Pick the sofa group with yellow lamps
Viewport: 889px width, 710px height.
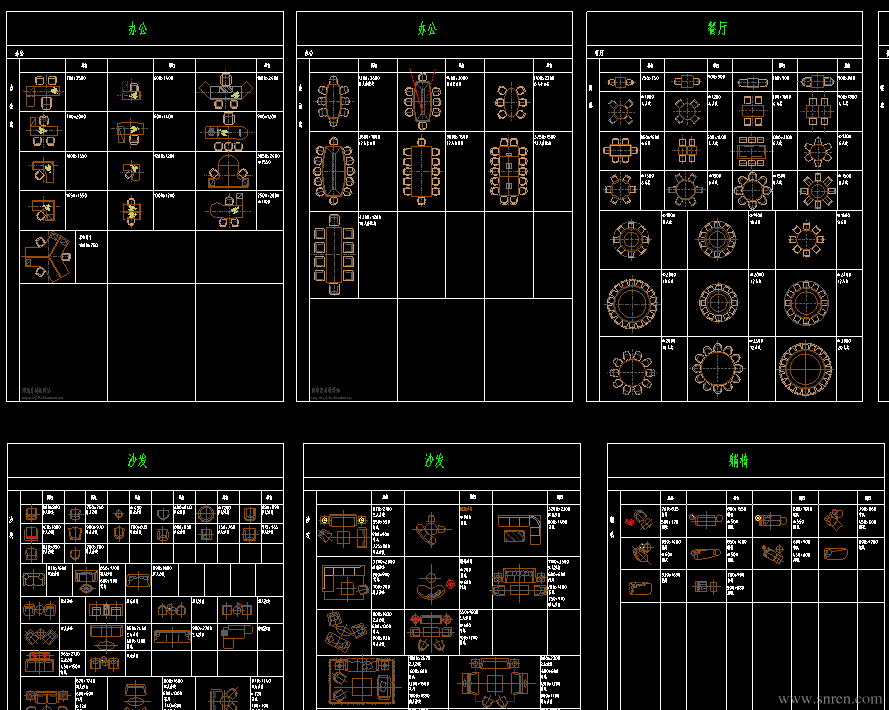click(x=342, y=530)
